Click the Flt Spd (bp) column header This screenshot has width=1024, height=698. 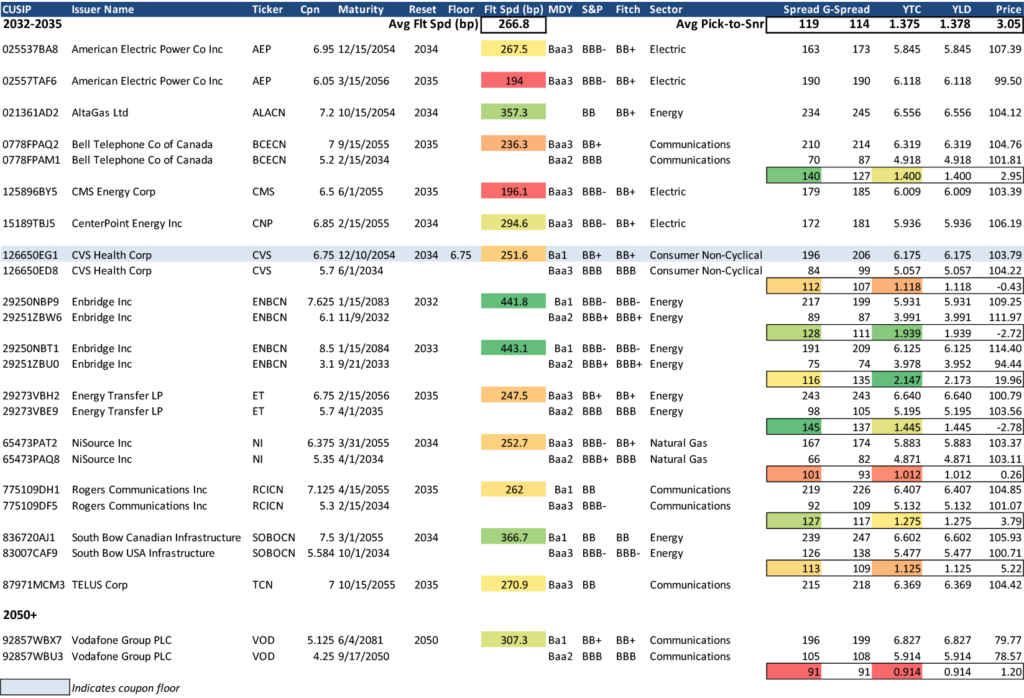[513, 9]
